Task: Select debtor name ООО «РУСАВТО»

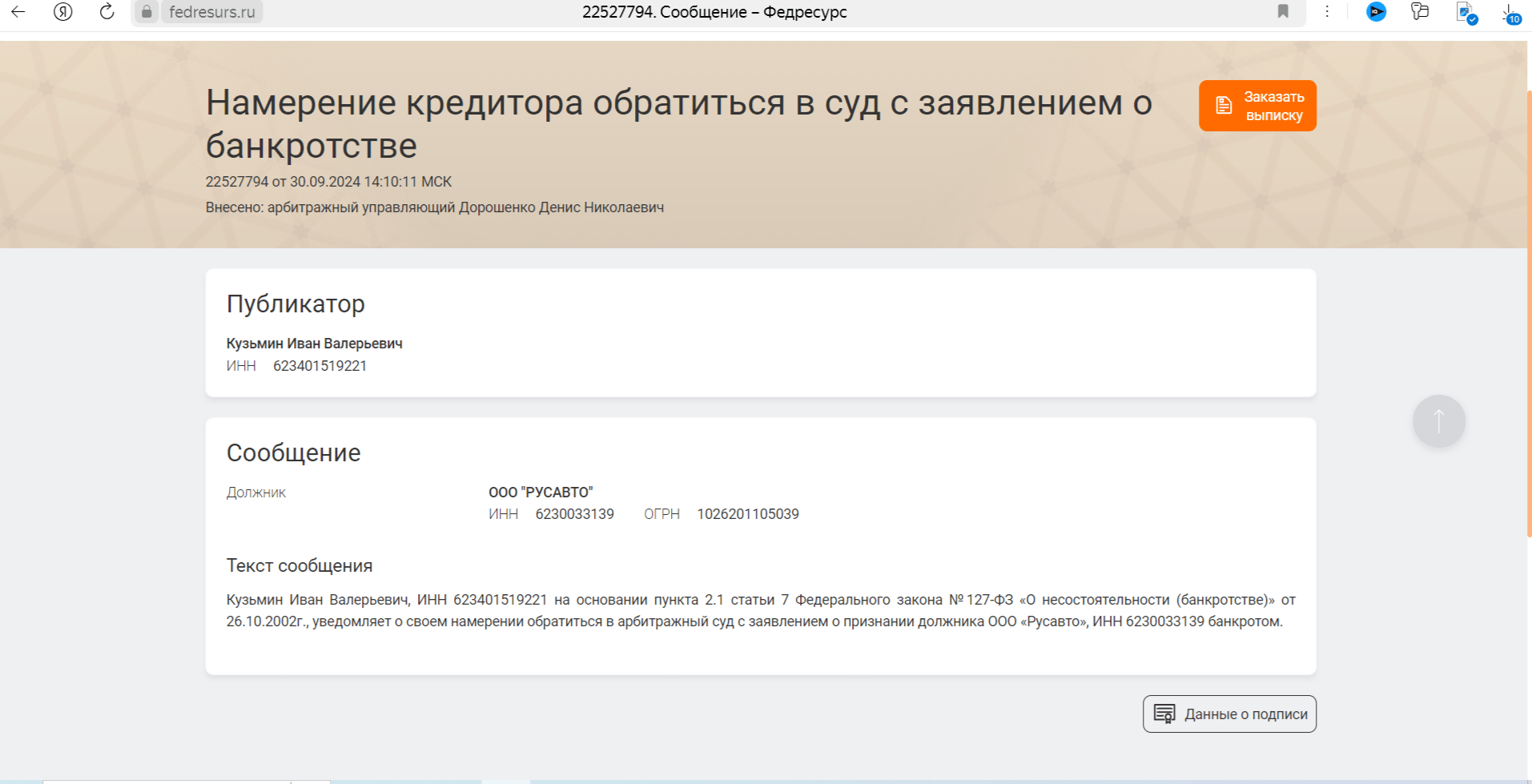Action: pos(541,492)
